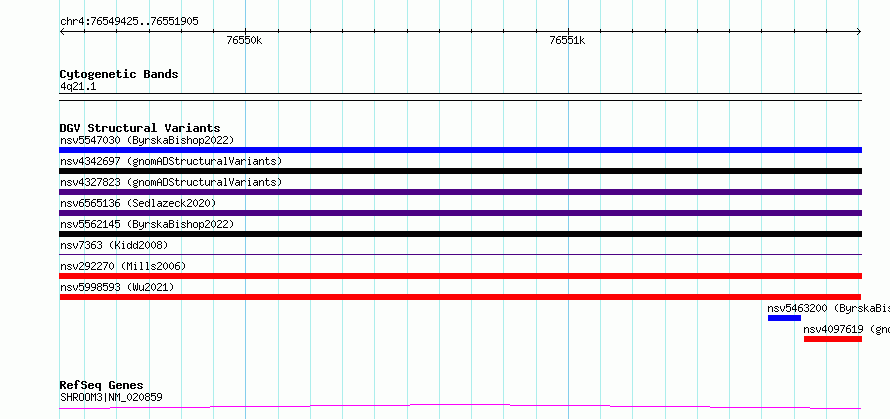
Task: Click the chr4:76549425..76551905 coordinates text
Action: click(x=129, y=22)
